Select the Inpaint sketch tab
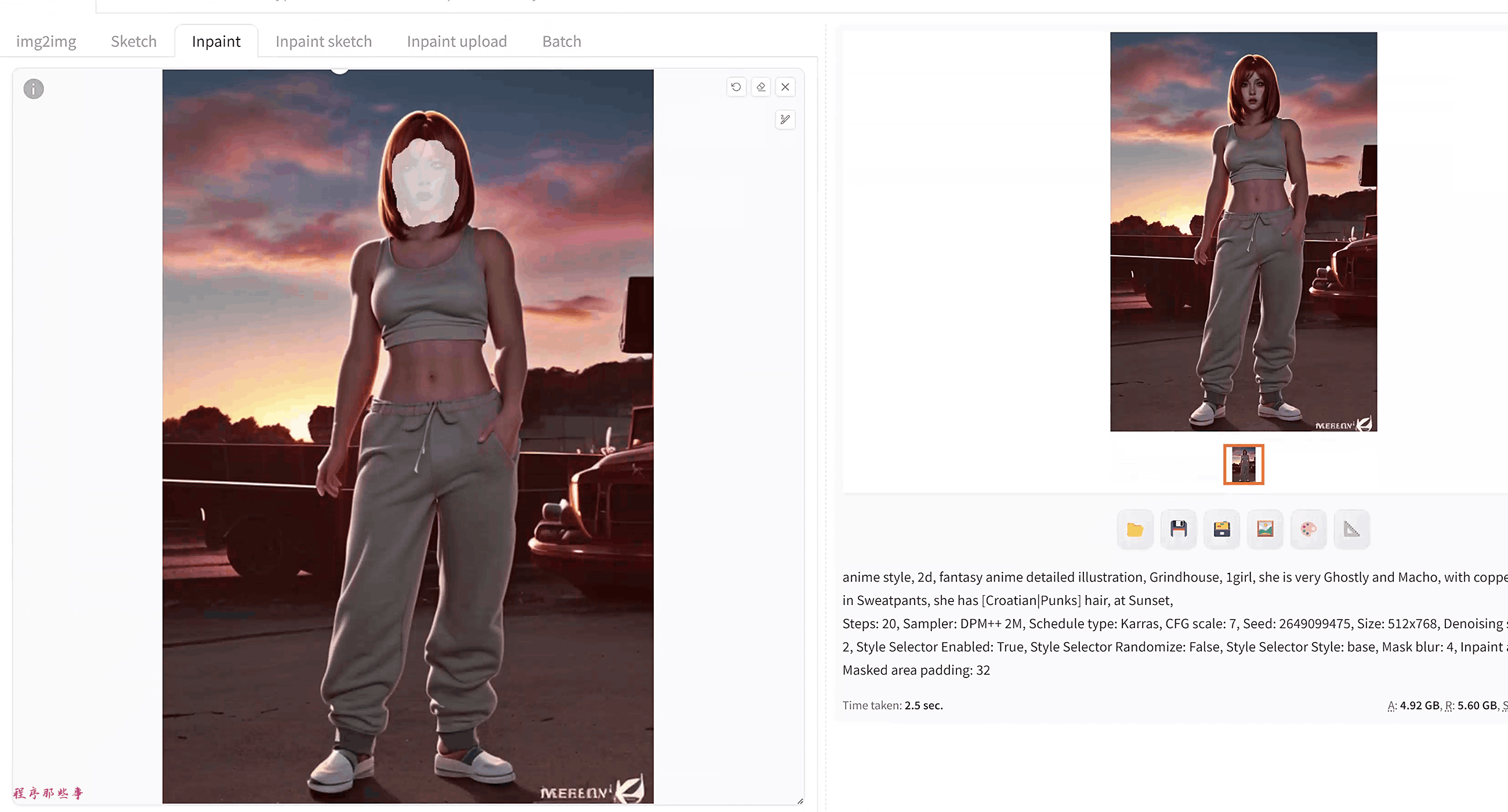This screenshot has height=812, width=1508. tap(323, 42)
